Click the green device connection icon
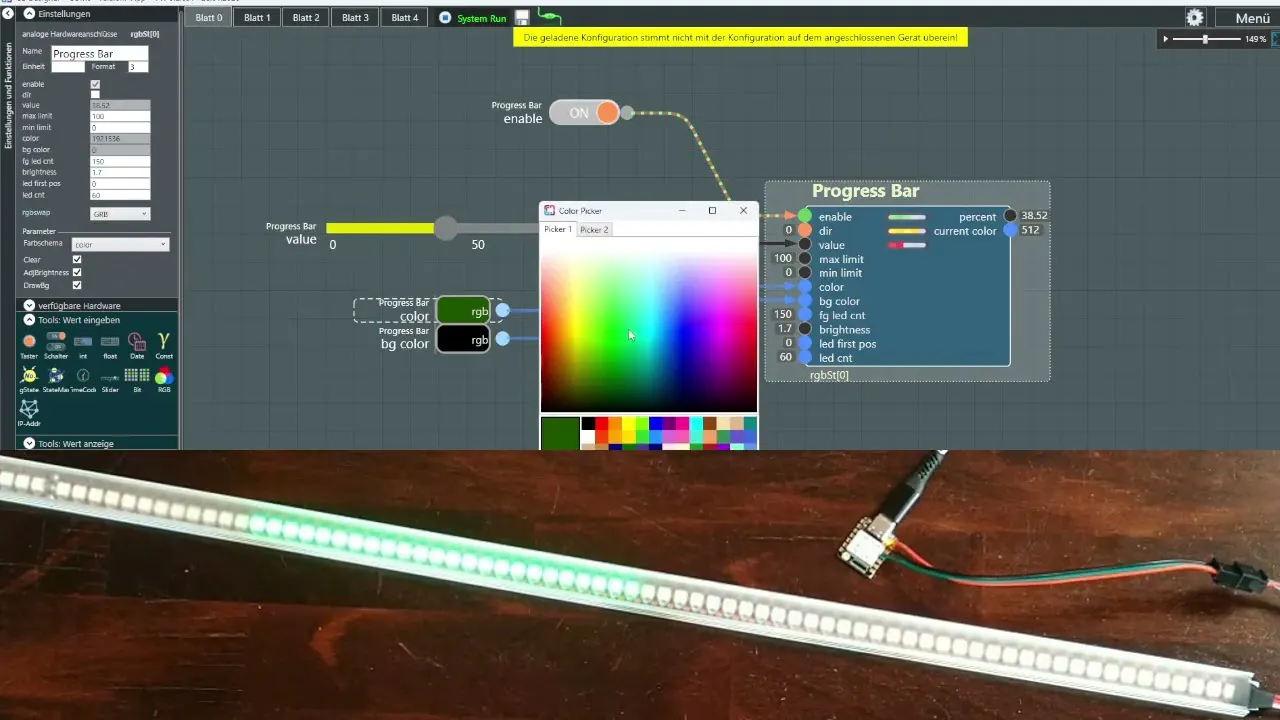Viewport: 1280px width, 720px height. click(549, 17)
